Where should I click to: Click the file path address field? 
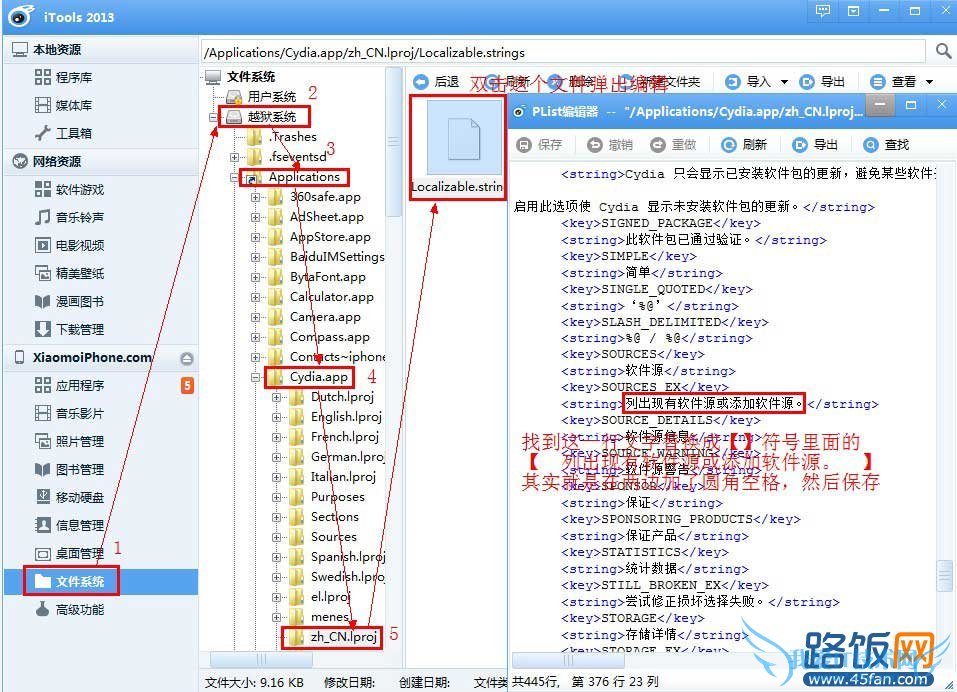coord(563,52)
